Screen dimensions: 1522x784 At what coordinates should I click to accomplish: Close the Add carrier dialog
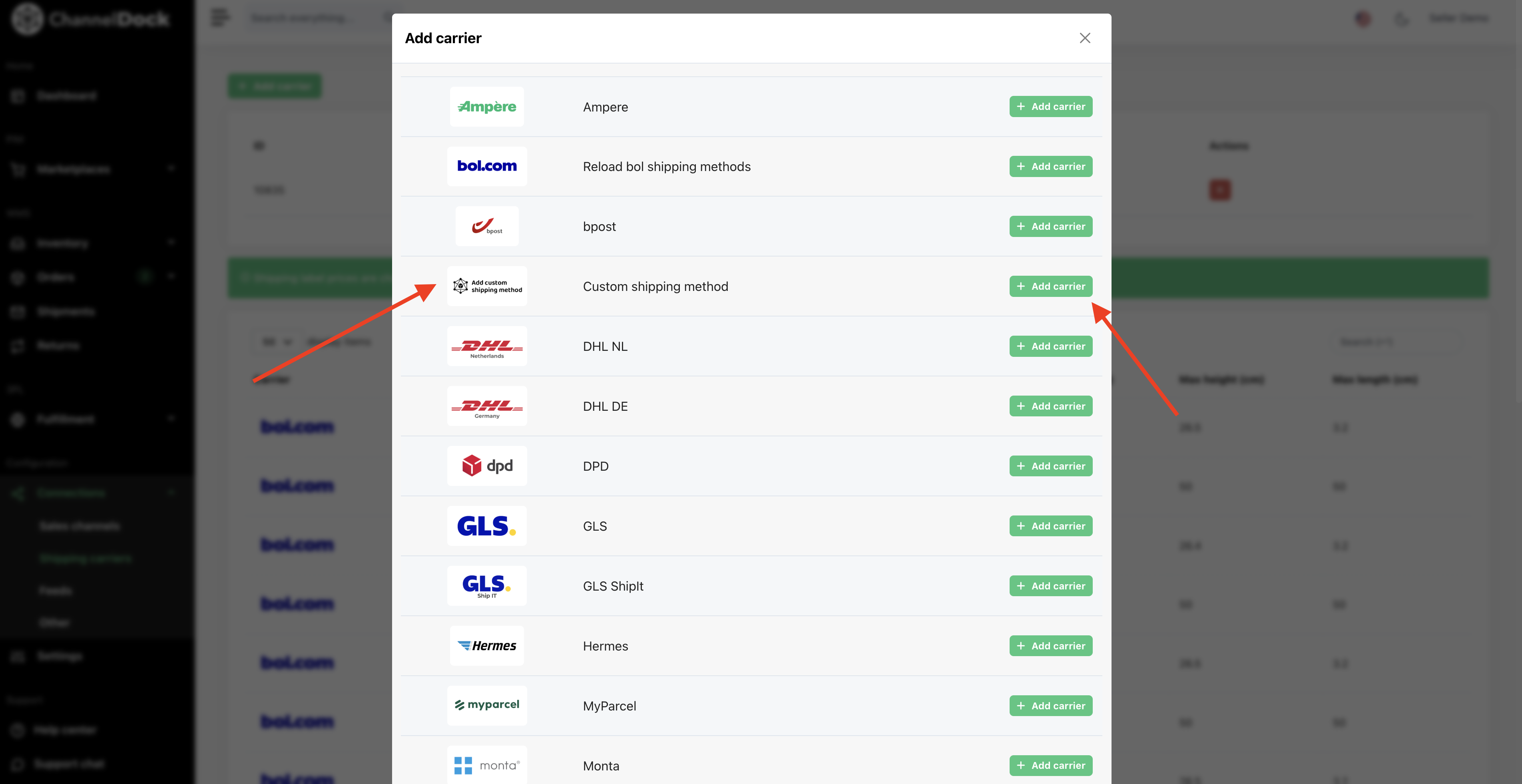1085,38
